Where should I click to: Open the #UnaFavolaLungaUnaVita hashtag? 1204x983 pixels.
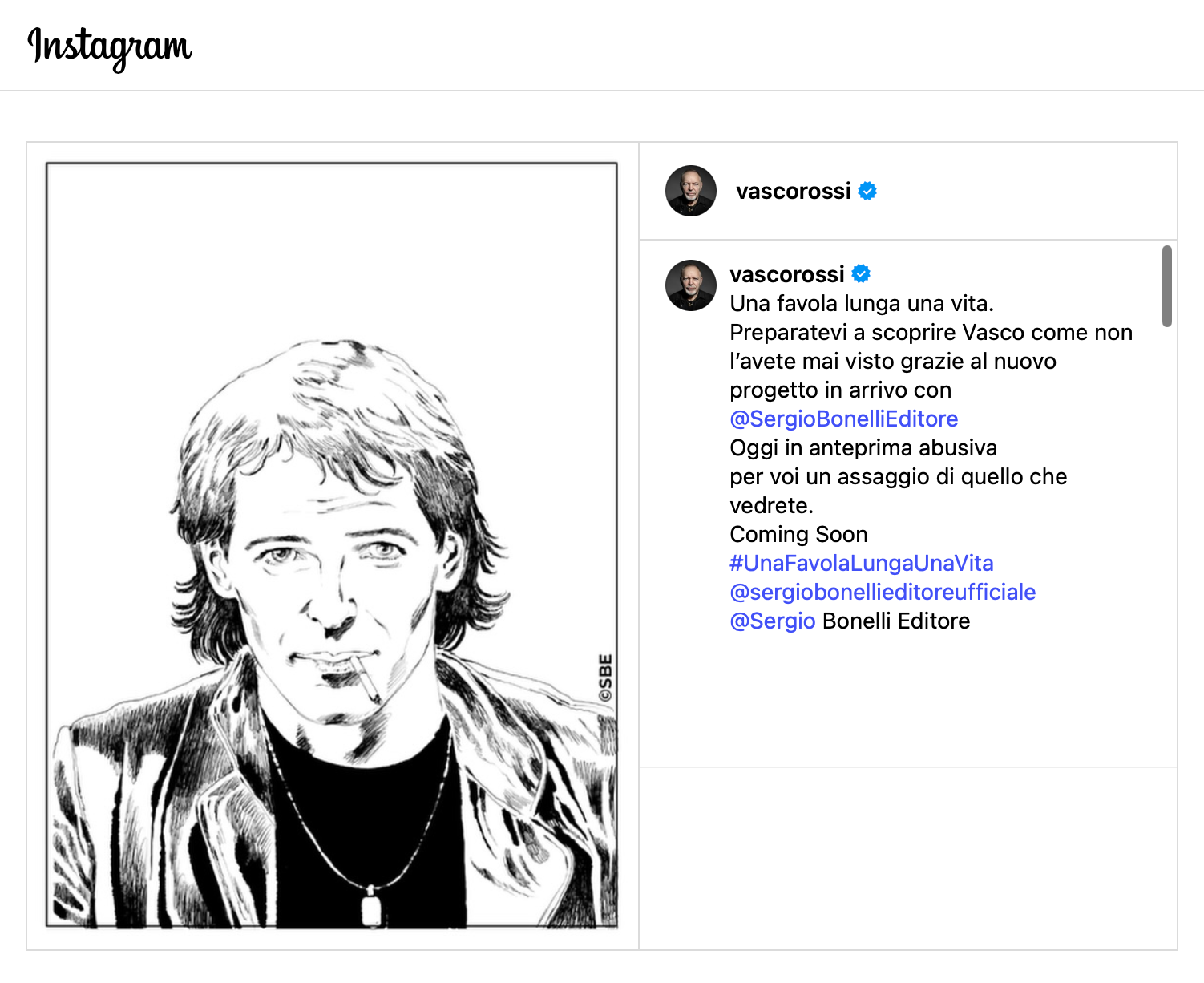(861, 563)
